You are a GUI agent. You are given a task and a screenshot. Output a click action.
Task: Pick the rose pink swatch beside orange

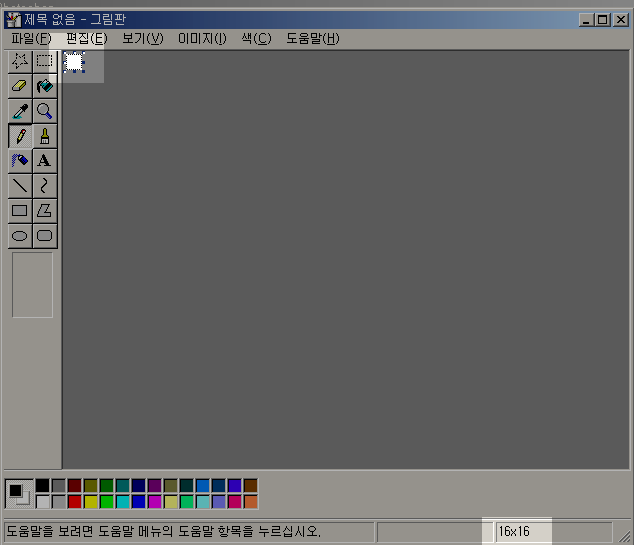tap(235, 502)
